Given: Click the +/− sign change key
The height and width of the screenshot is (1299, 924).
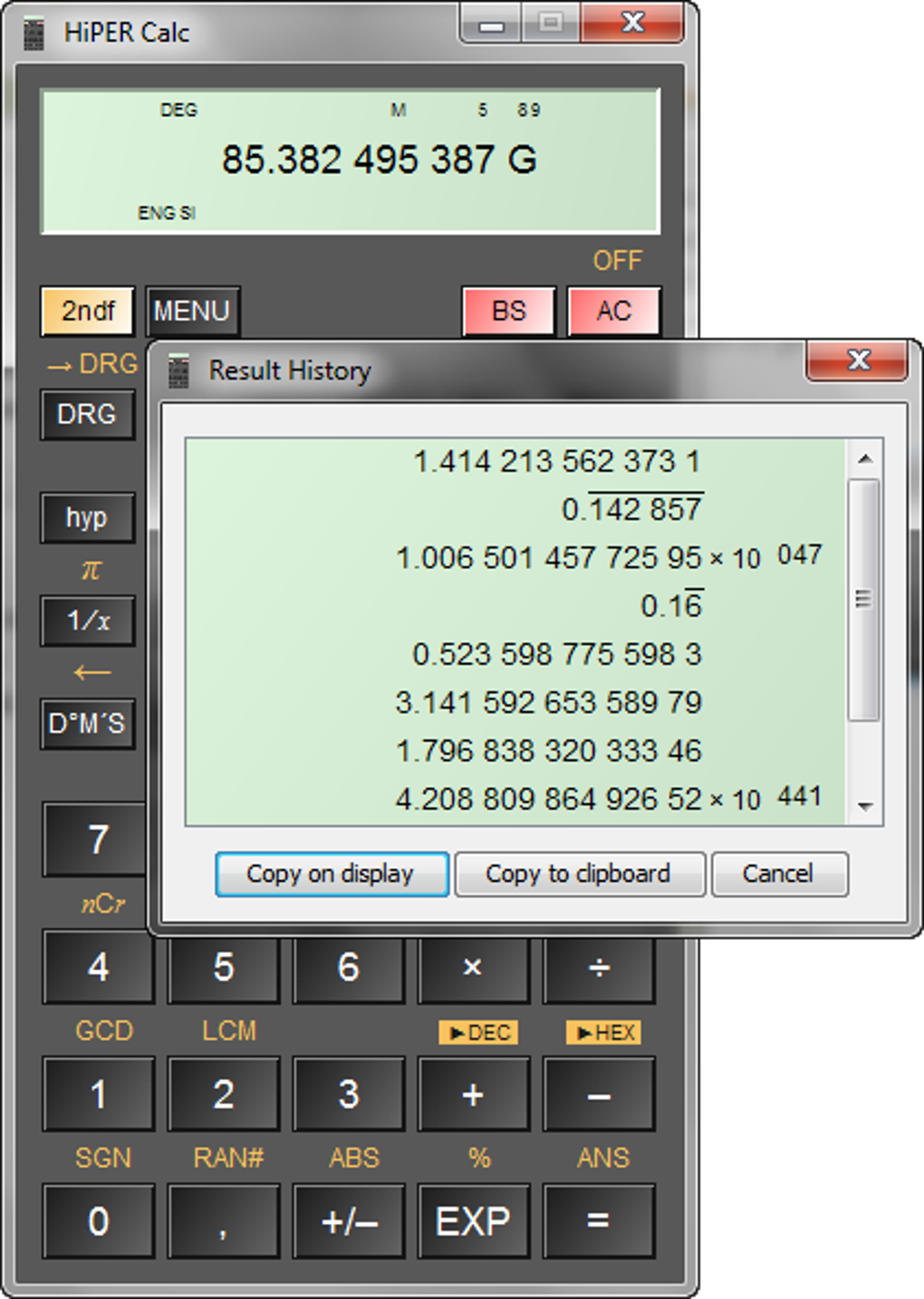Looking at the screenshot, I should [x=349, y=1220].
